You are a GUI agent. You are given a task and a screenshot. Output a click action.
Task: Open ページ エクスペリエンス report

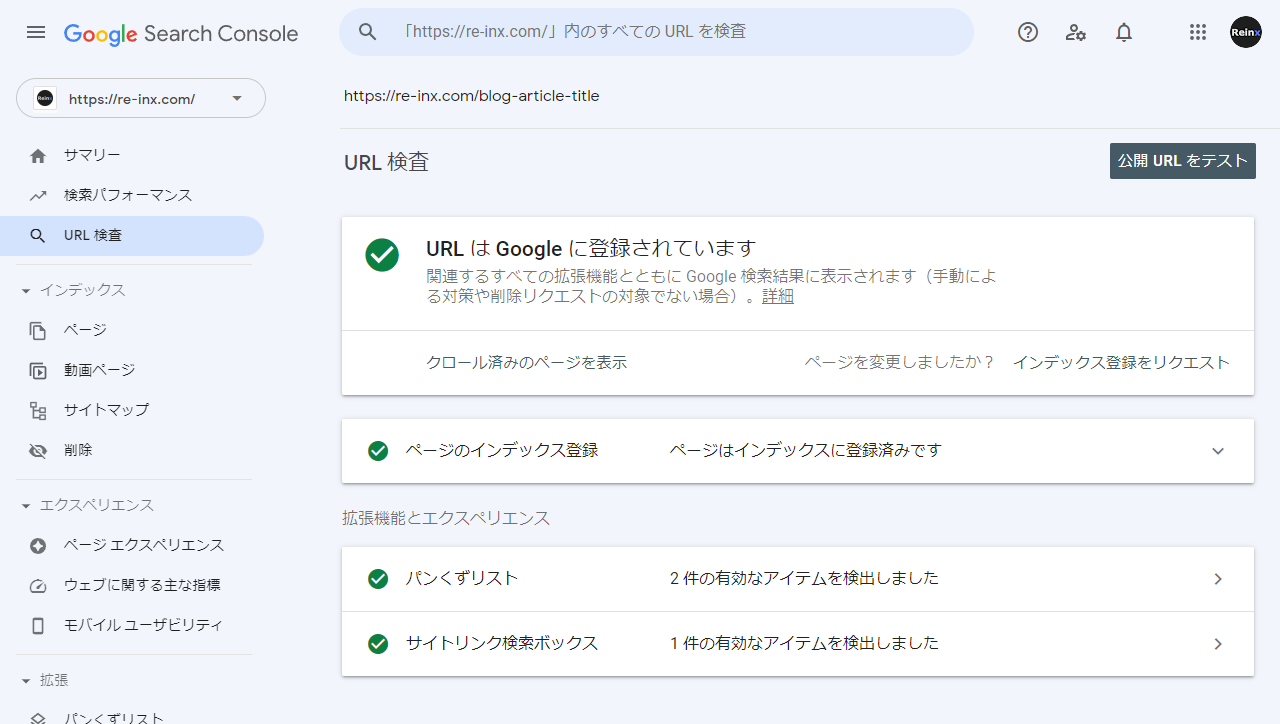(132, 546)
